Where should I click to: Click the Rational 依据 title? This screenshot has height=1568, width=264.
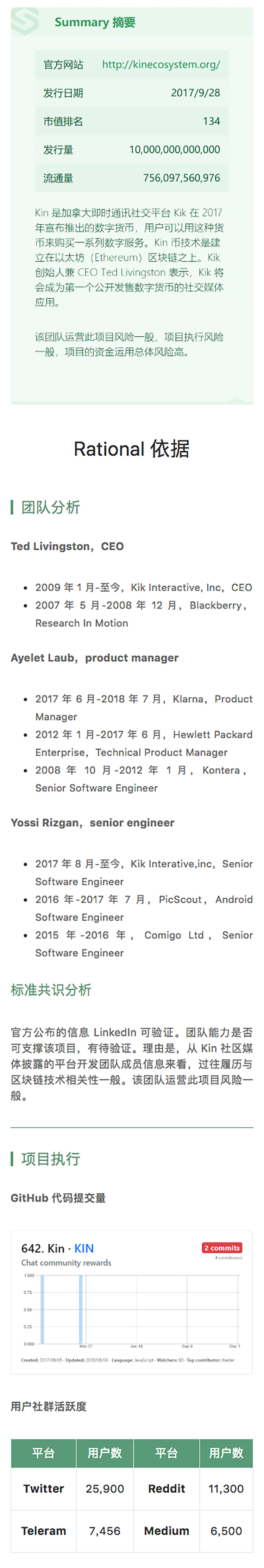[x=132, y=449]
